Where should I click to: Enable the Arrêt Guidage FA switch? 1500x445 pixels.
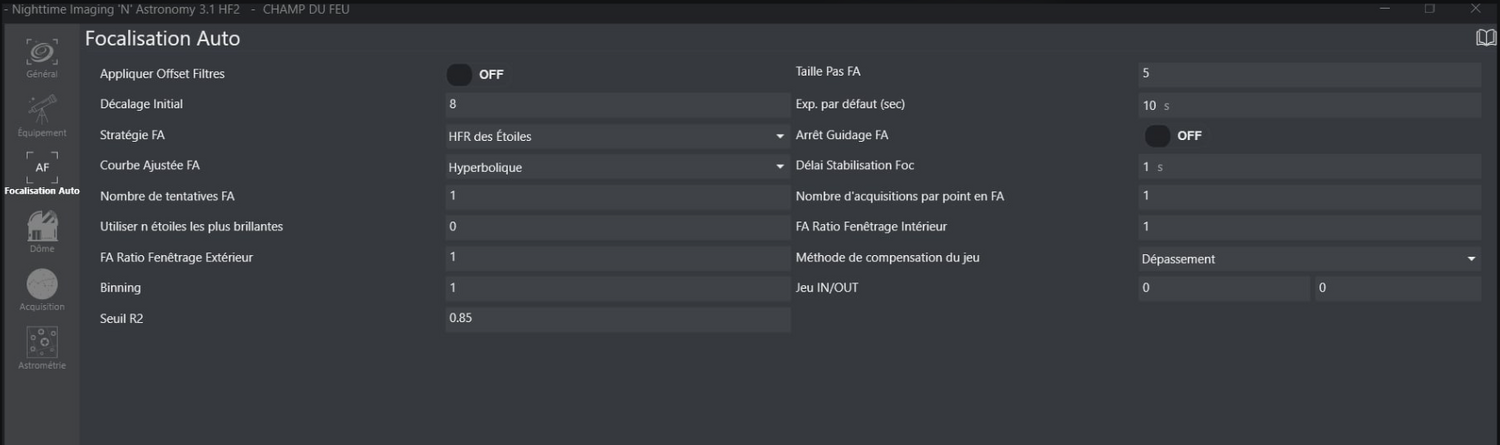coord(1157,135)
